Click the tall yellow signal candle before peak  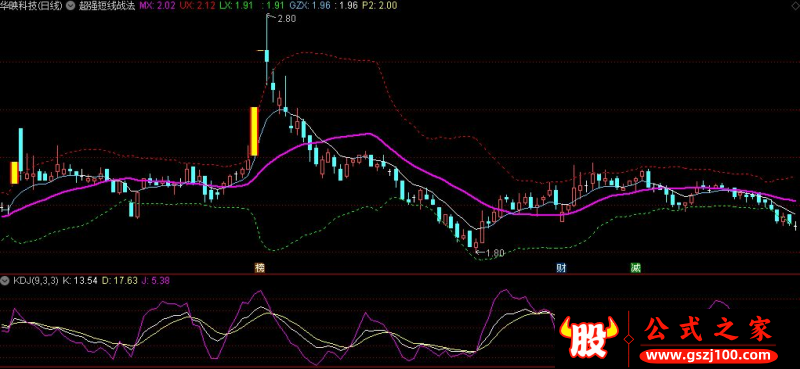pos(254,131)
